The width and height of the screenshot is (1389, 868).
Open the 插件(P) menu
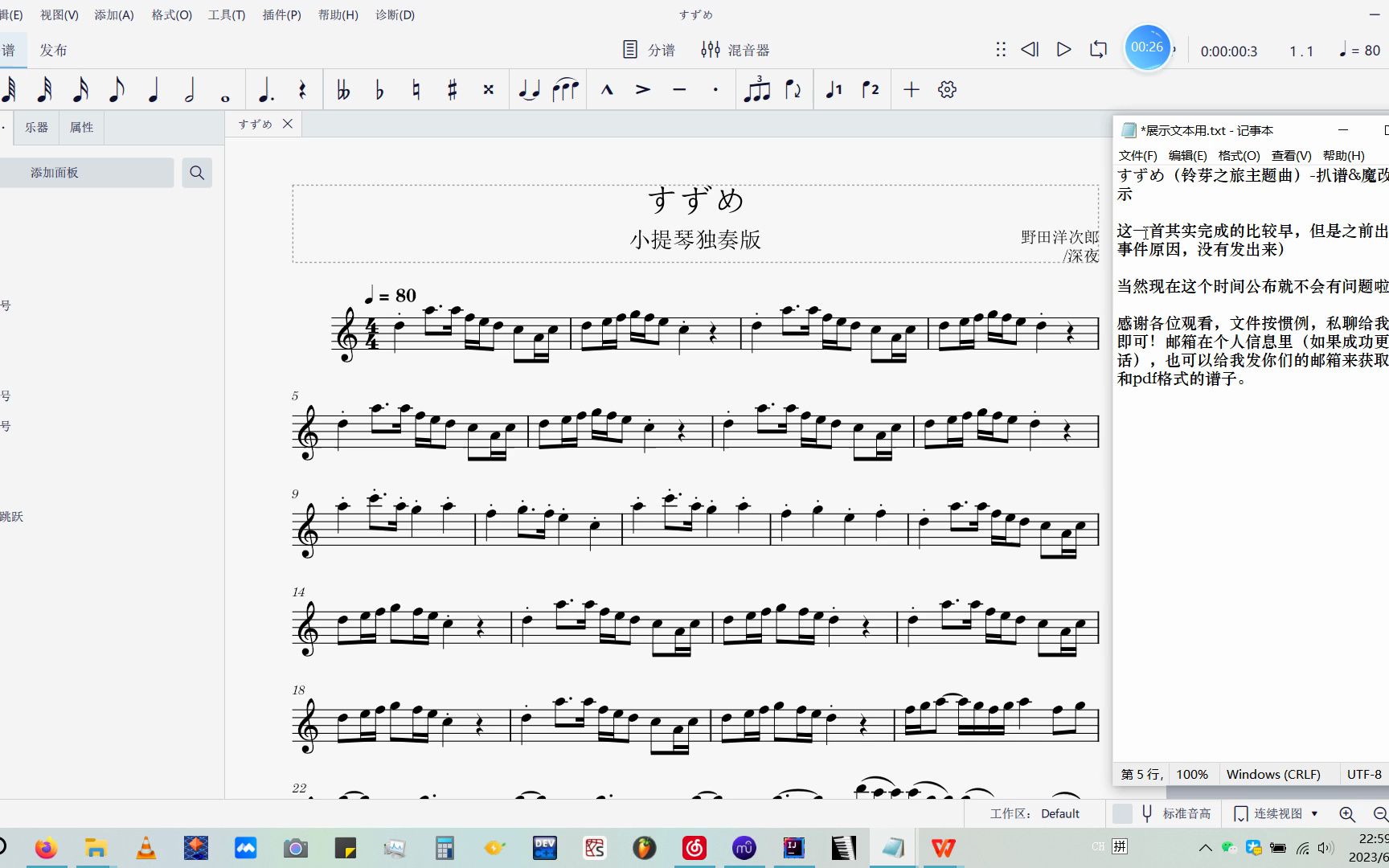(281, 14)
